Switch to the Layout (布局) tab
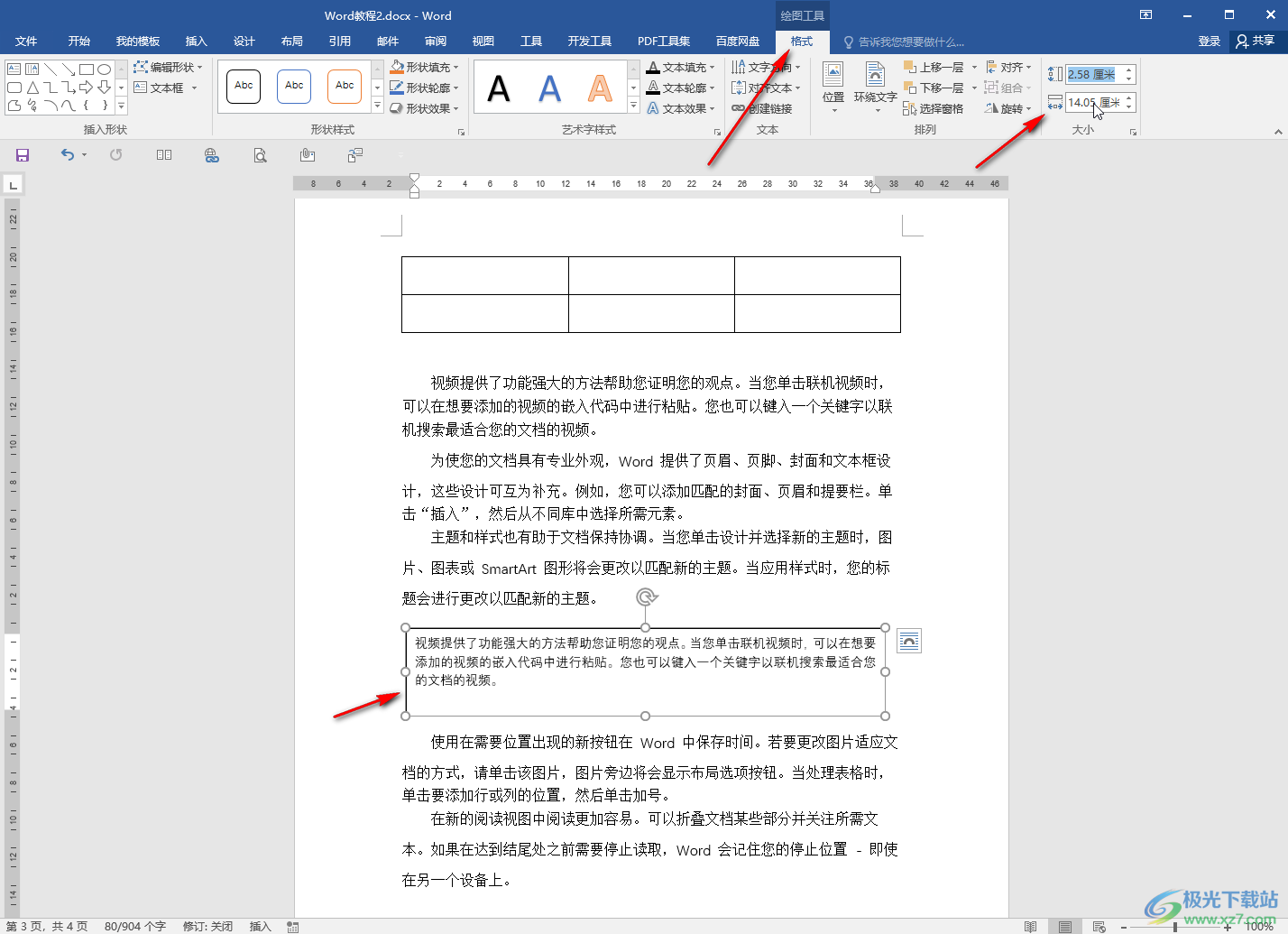 pos(291,42)
